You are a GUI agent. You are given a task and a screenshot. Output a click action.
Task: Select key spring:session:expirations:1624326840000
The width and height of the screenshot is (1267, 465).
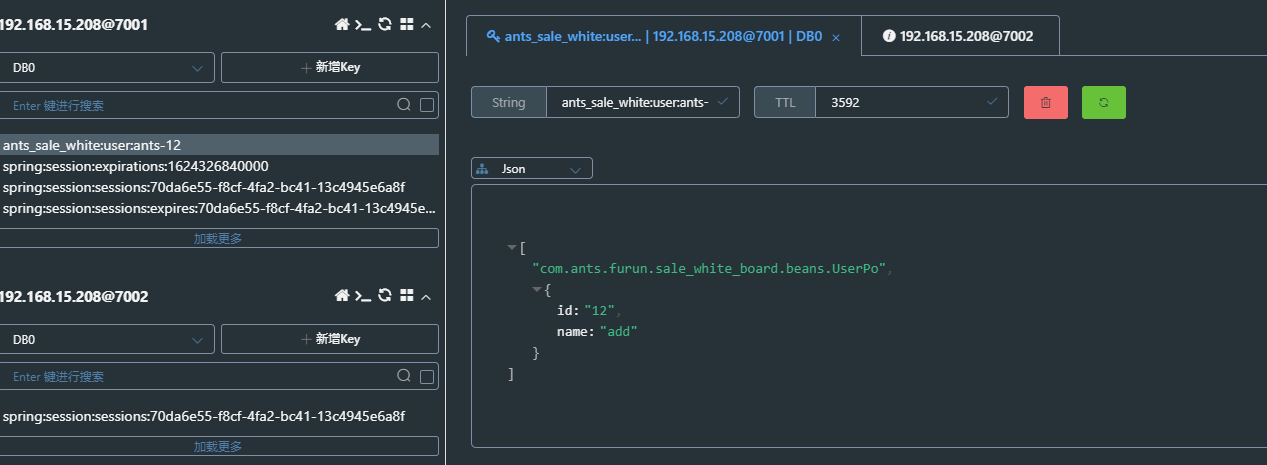coord(219,166)
